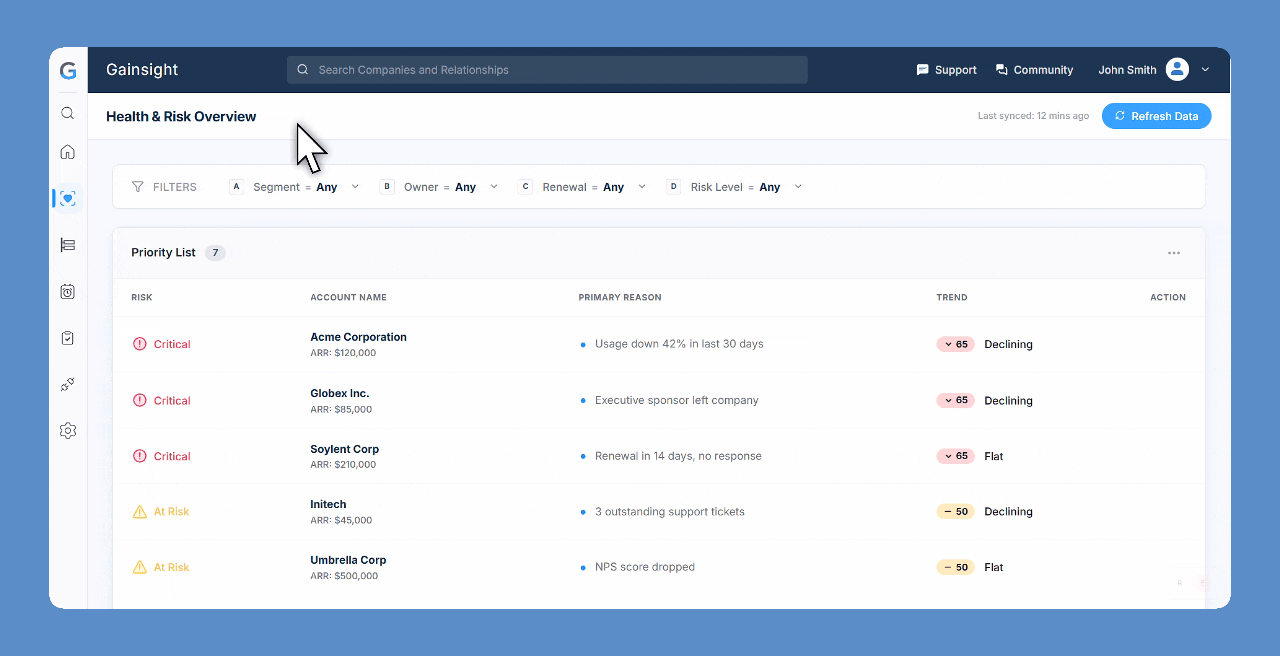1280x656 pixels.
Task: Click the Connectors plug icon in the sidebar
Action: coord(67,384)
